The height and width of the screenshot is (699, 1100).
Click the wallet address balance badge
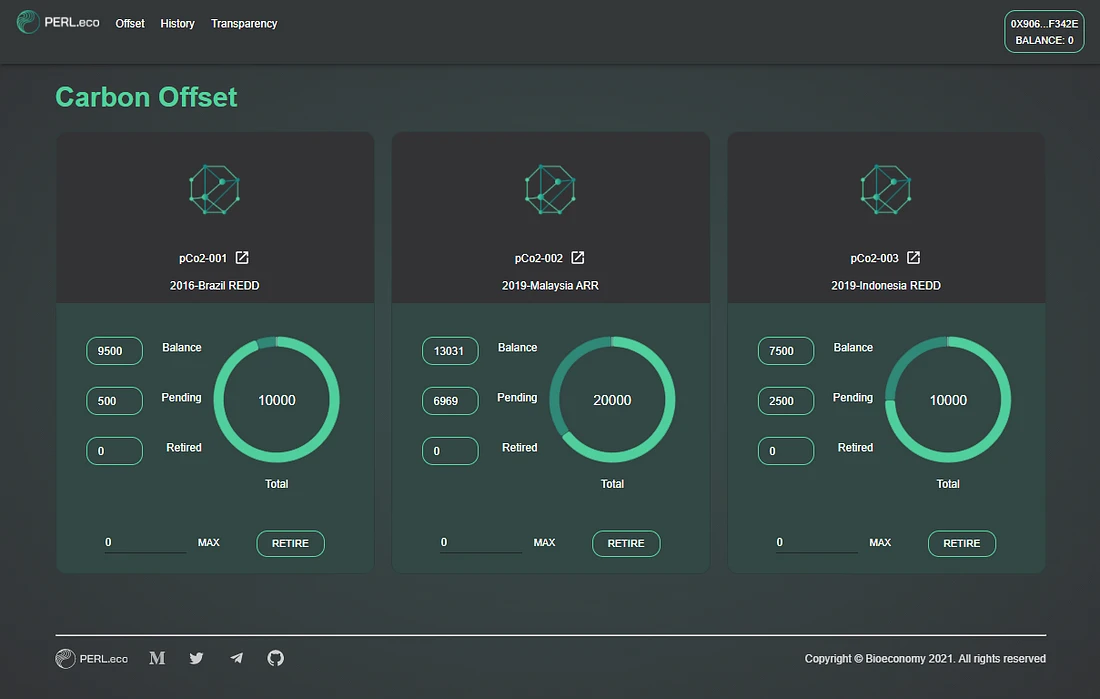pyautogui.click(x=1044, y=32)
